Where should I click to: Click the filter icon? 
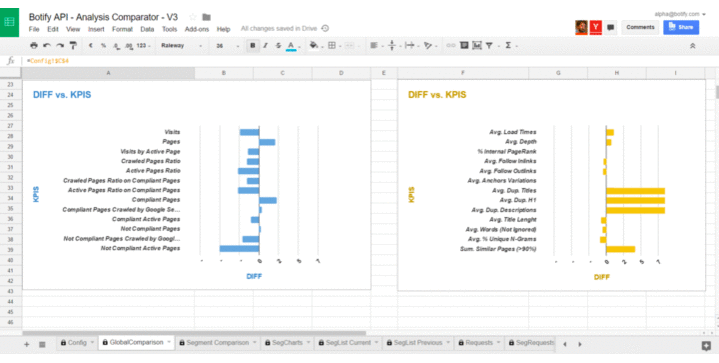[489, 45]
